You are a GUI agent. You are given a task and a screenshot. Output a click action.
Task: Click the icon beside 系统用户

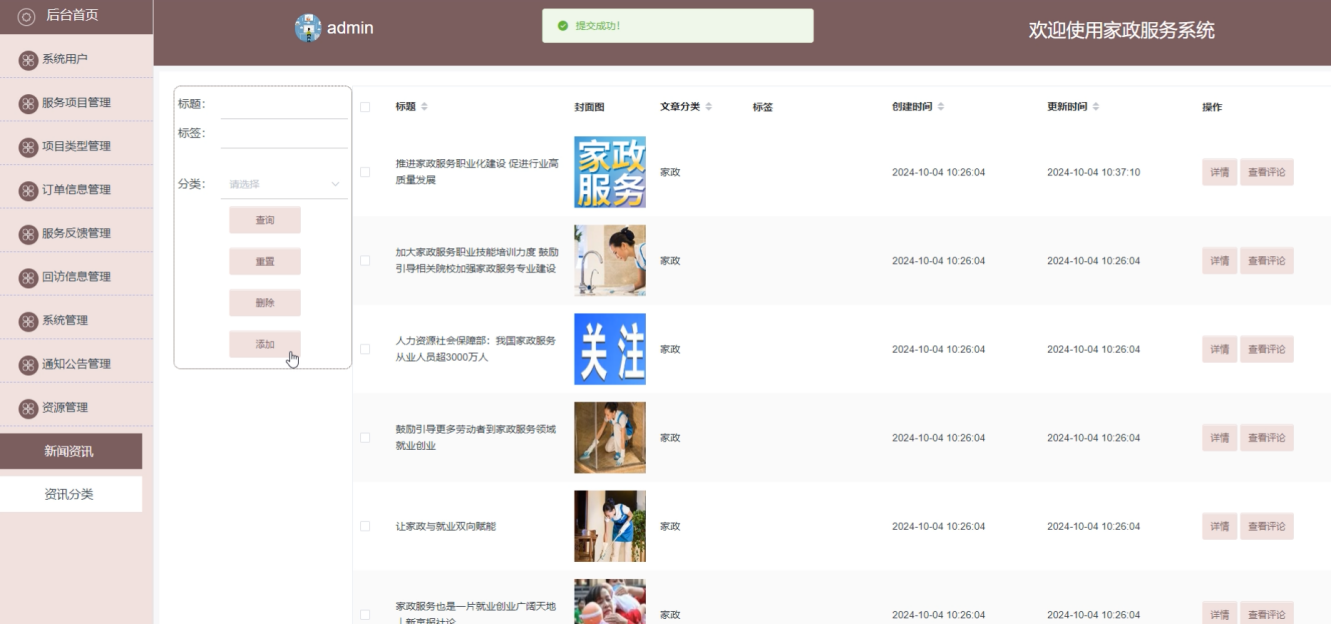[x=29, y=60]
